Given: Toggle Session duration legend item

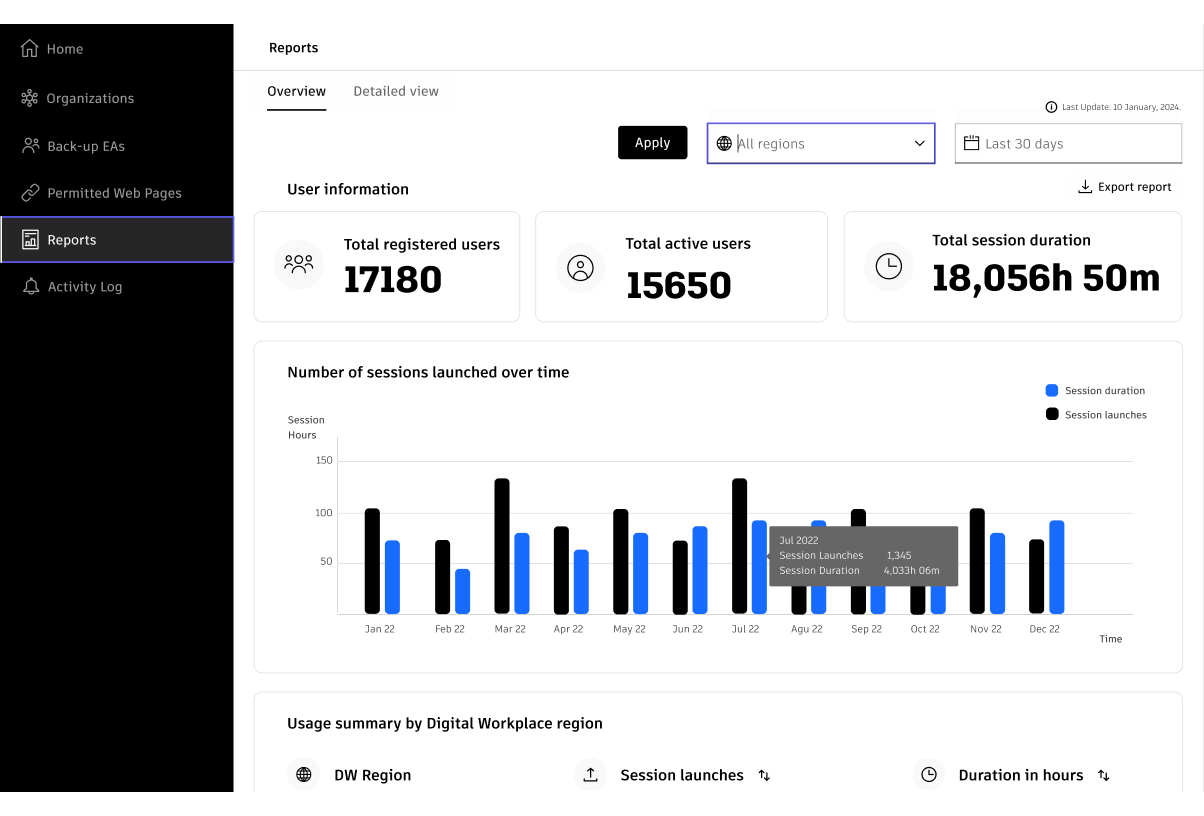Looking at the screenshot, I should pyautogui.click(x=1095, y=391).
